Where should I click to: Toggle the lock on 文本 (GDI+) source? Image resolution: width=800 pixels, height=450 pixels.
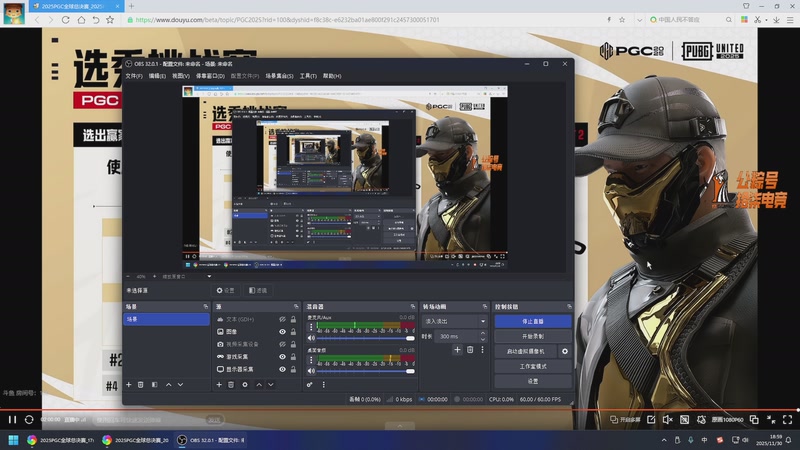point(293,319)
